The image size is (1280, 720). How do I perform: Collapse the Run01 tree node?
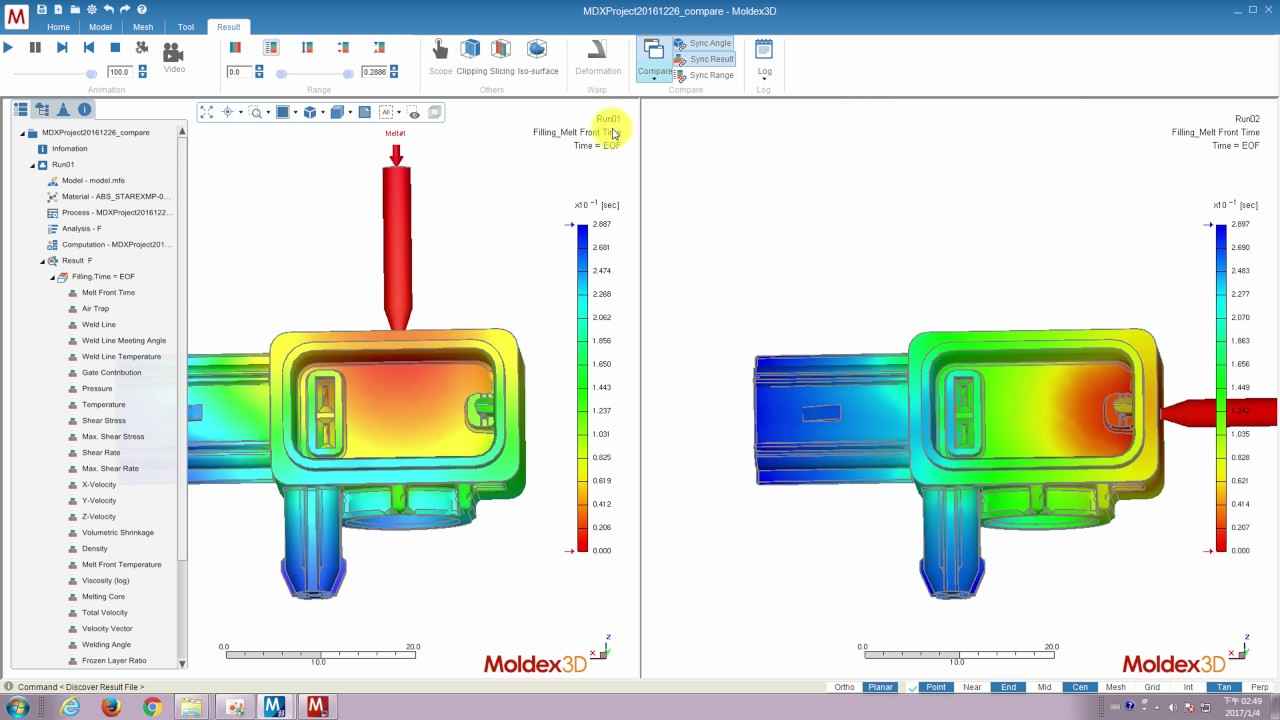[32, 165]
